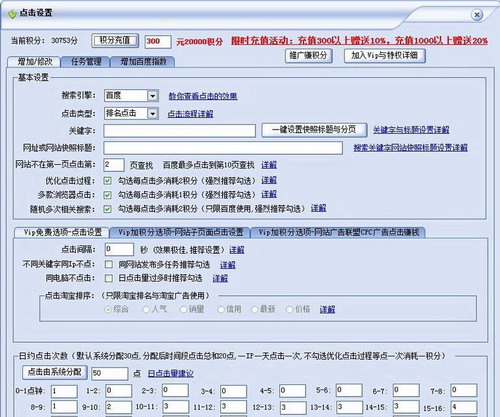500x417 pixels.
Task: Click the 4-5 hour clicks field
Action: [293, 391]
